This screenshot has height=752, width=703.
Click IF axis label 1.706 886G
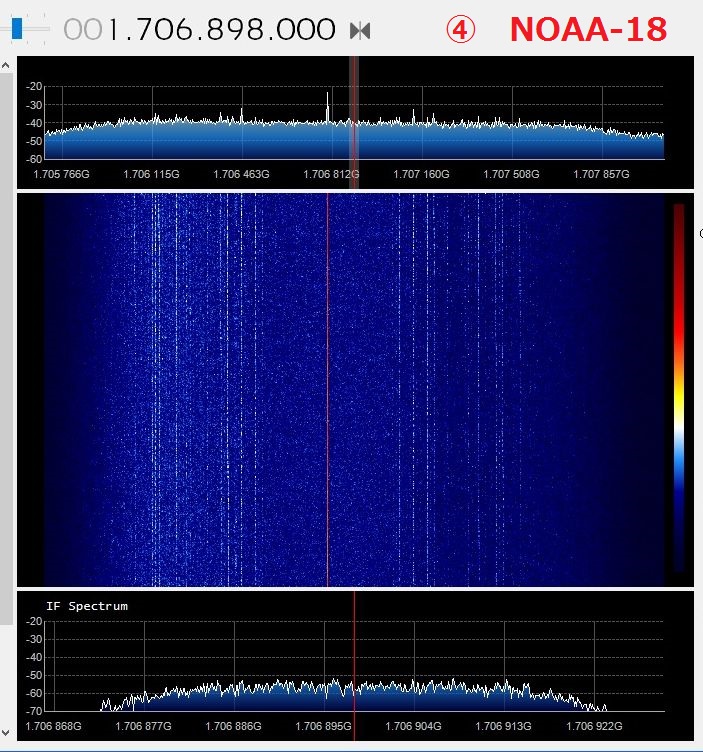click(234, 726)
